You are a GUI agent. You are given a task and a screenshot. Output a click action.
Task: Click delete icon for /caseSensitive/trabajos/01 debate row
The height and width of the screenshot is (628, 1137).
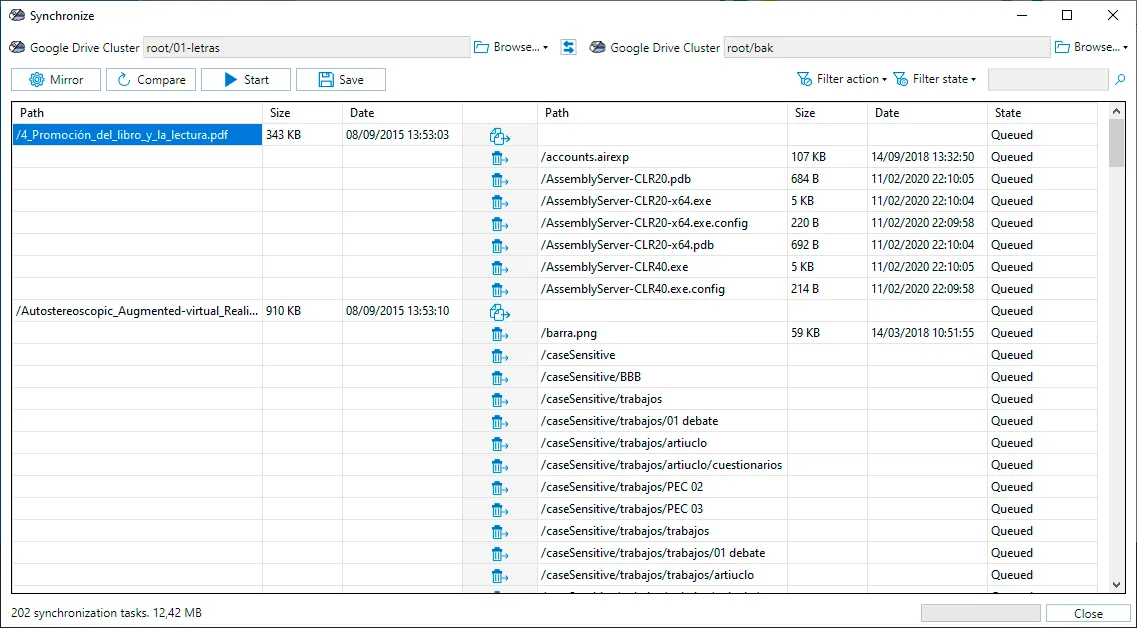500,422
